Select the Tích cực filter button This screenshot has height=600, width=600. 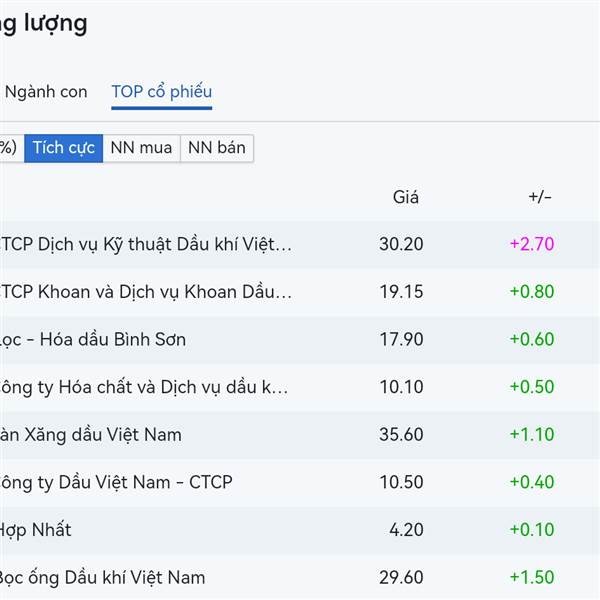point(64,148)
